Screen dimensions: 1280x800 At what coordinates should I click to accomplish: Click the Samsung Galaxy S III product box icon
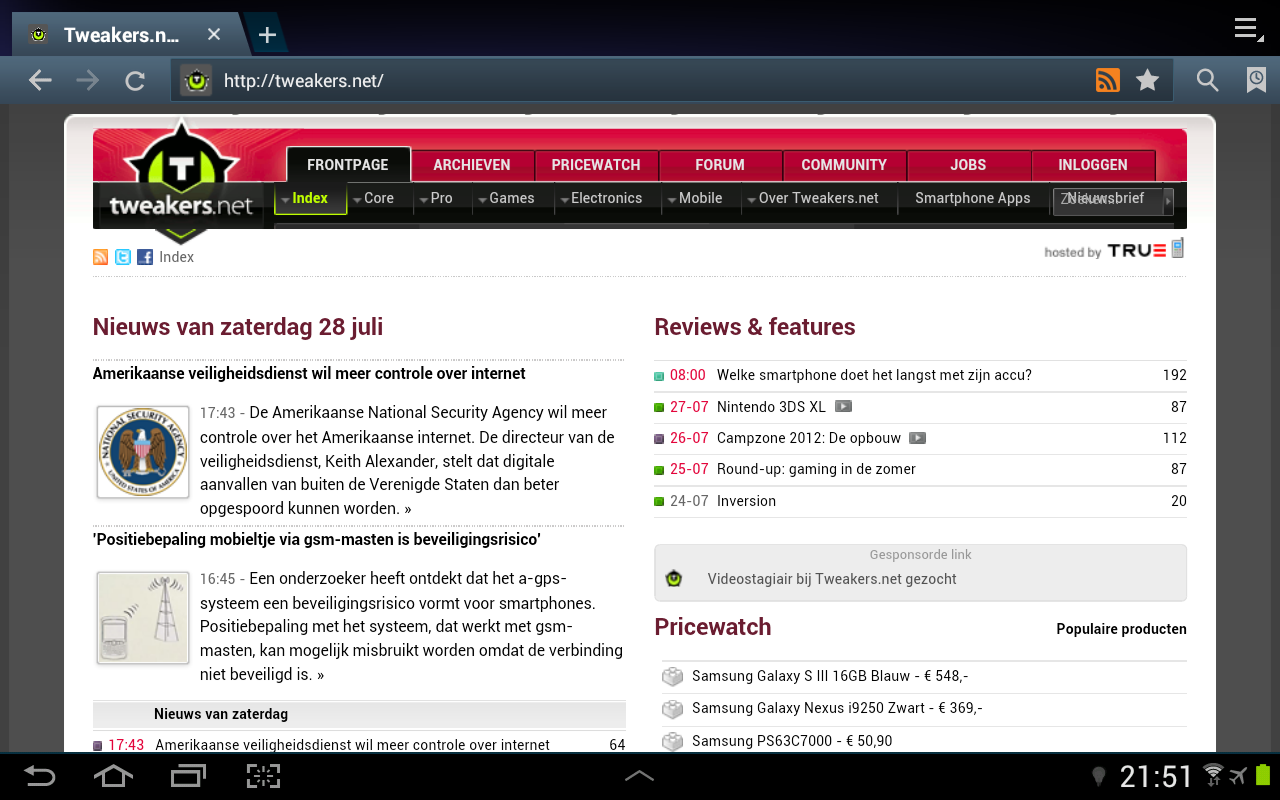[x=673, y=677]
